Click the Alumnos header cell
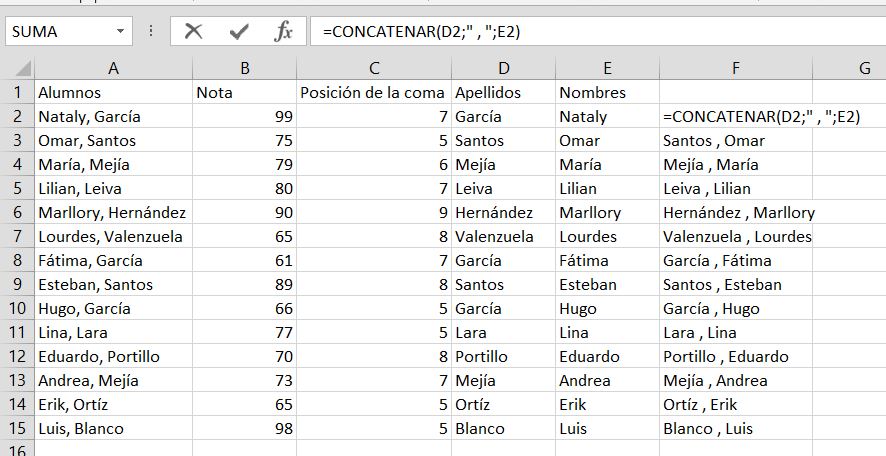 [113, 93]
